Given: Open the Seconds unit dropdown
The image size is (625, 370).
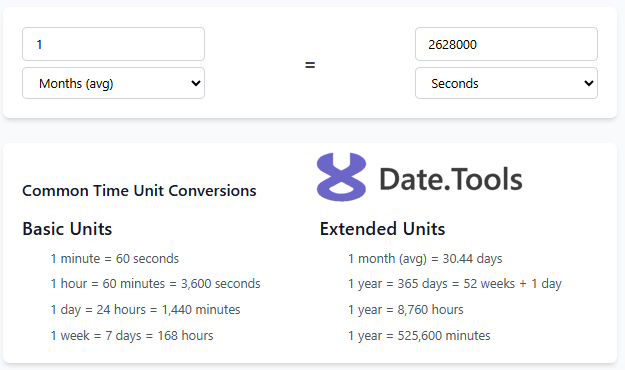Looking at the screenshot, I should (506, 83).
